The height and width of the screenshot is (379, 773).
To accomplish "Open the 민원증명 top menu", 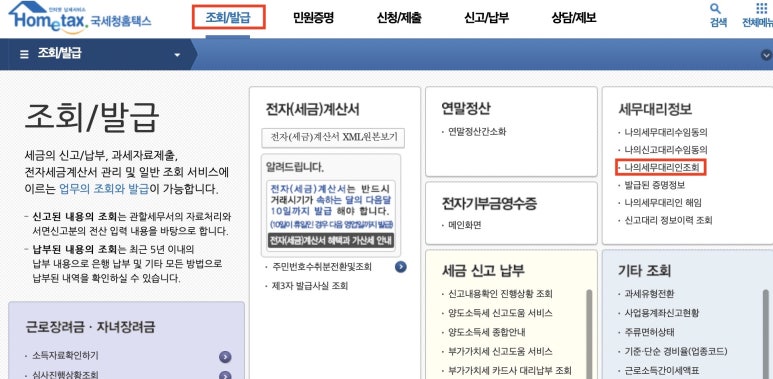I will 314,18.
